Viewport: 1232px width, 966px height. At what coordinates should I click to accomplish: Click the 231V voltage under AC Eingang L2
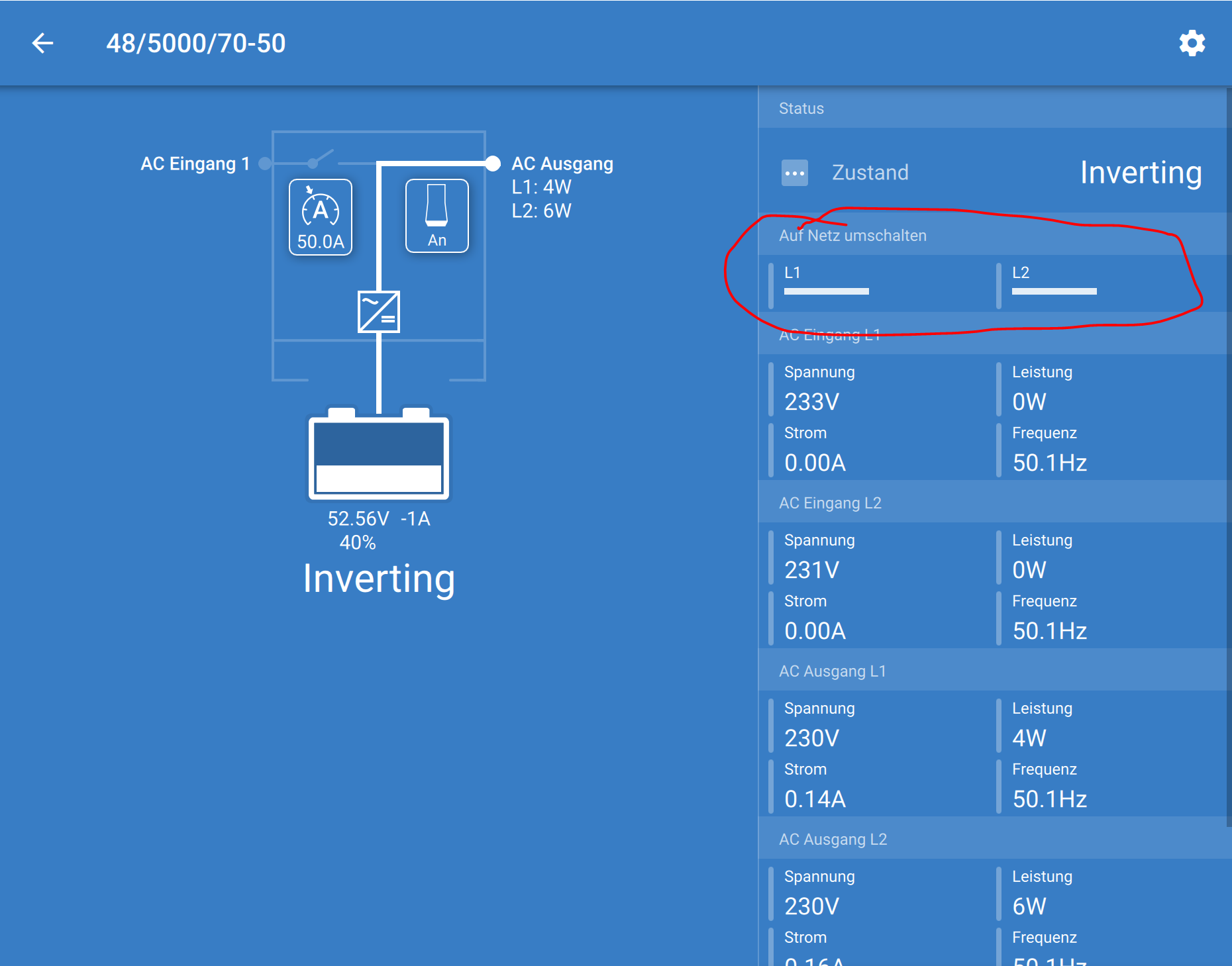point(812,570)
